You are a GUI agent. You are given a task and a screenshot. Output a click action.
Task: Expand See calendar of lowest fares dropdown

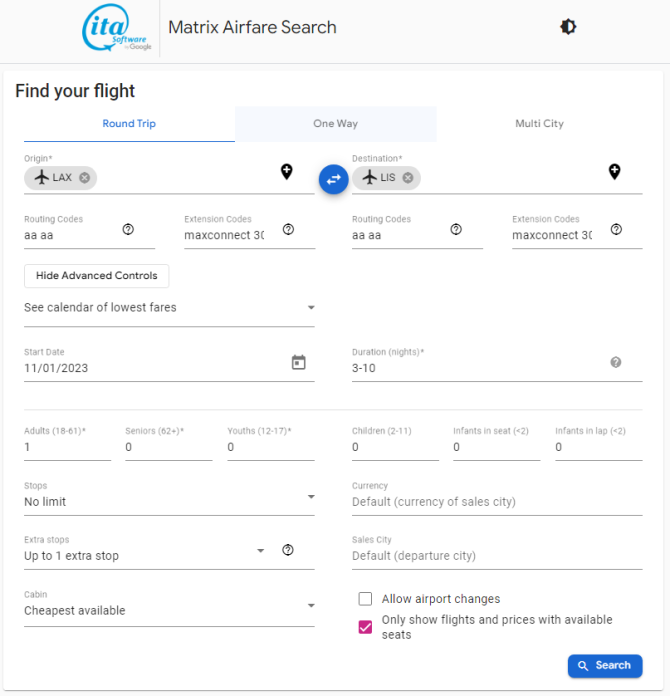pyautogui.click(x=169, y=308)
